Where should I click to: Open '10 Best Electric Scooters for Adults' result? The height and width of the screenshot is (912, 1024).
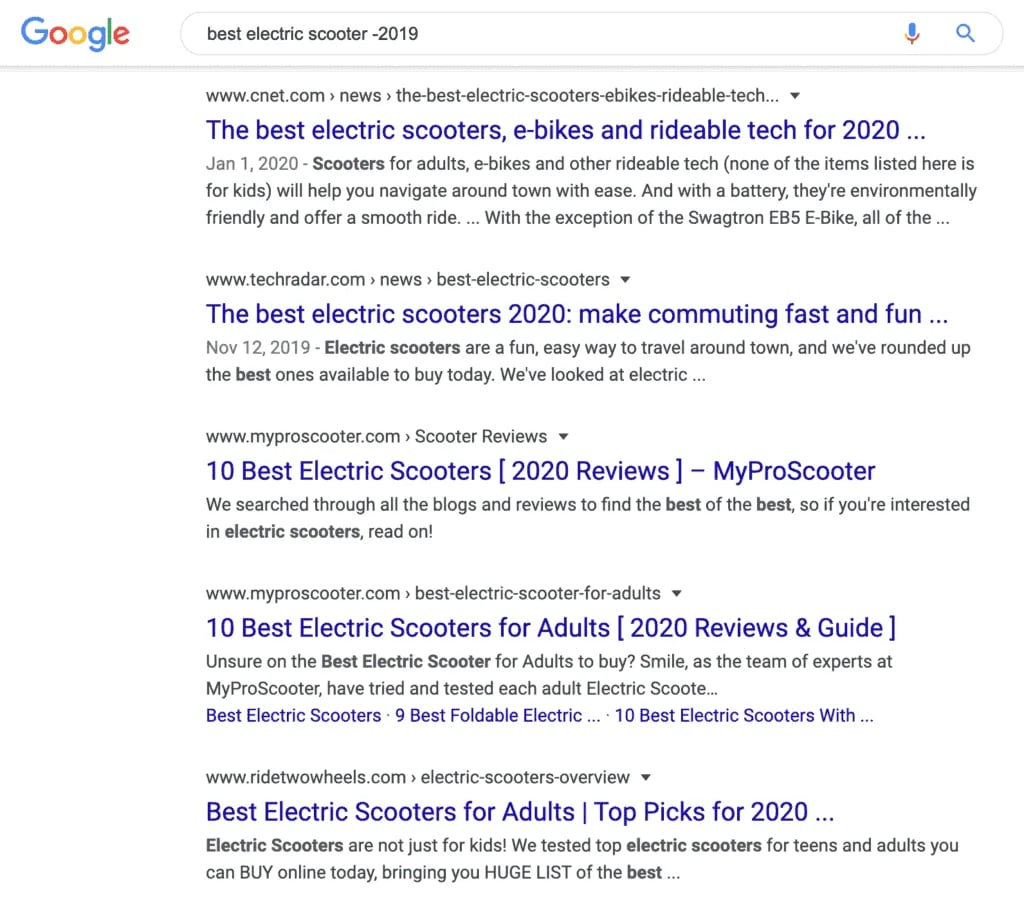tap(551, 628)
